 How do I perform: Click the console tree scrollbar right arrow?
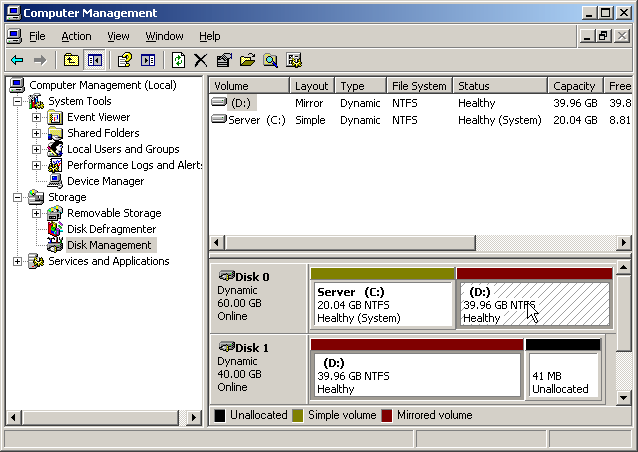pyautogui.click(x=194, y=417)
